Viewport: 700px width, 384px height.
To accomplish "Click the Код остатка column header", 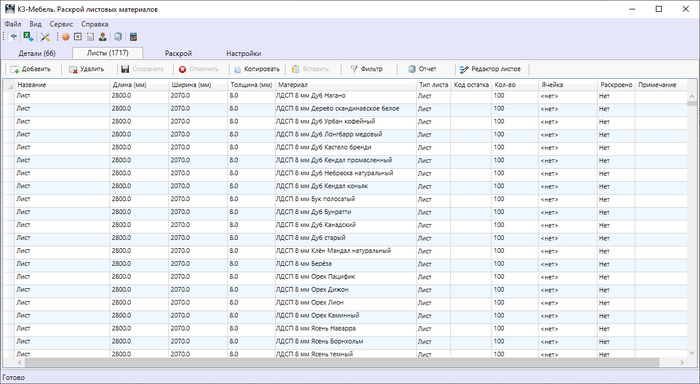I will pos(471,85).
